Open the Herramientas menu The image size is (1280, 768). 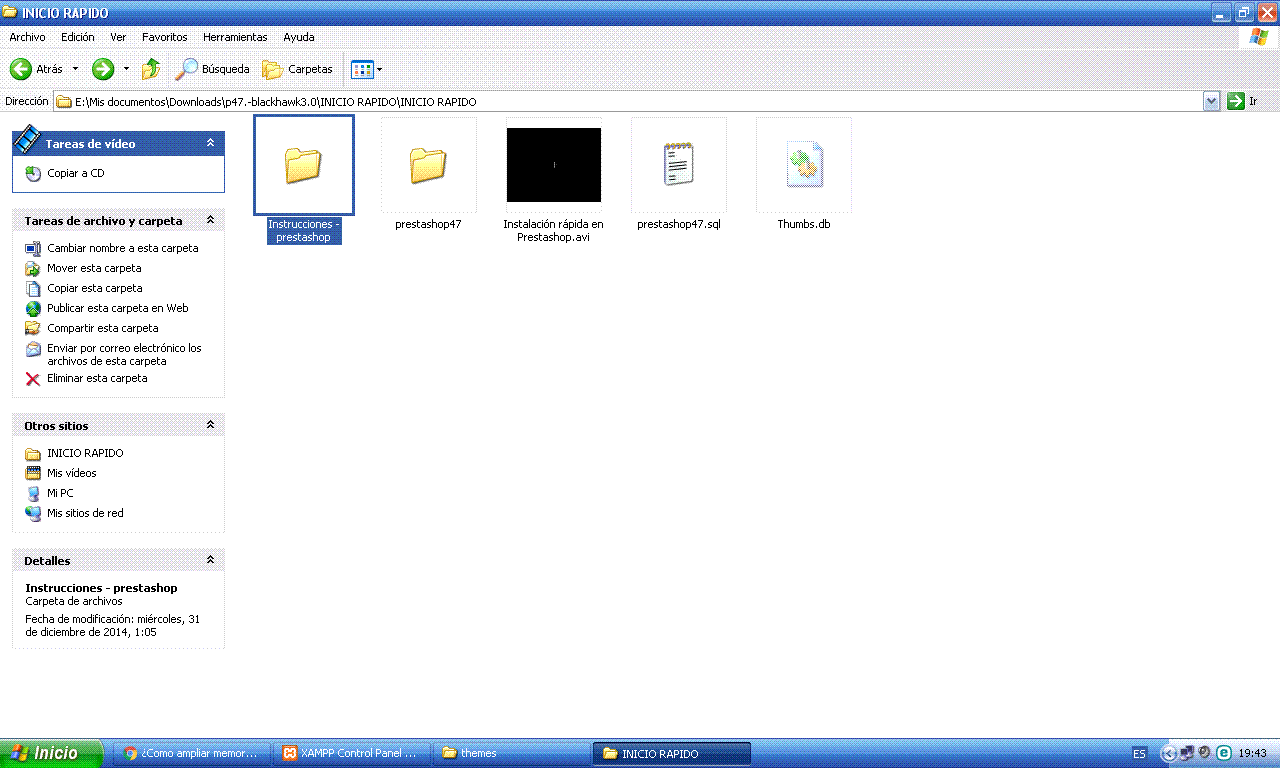coord(235,37)
